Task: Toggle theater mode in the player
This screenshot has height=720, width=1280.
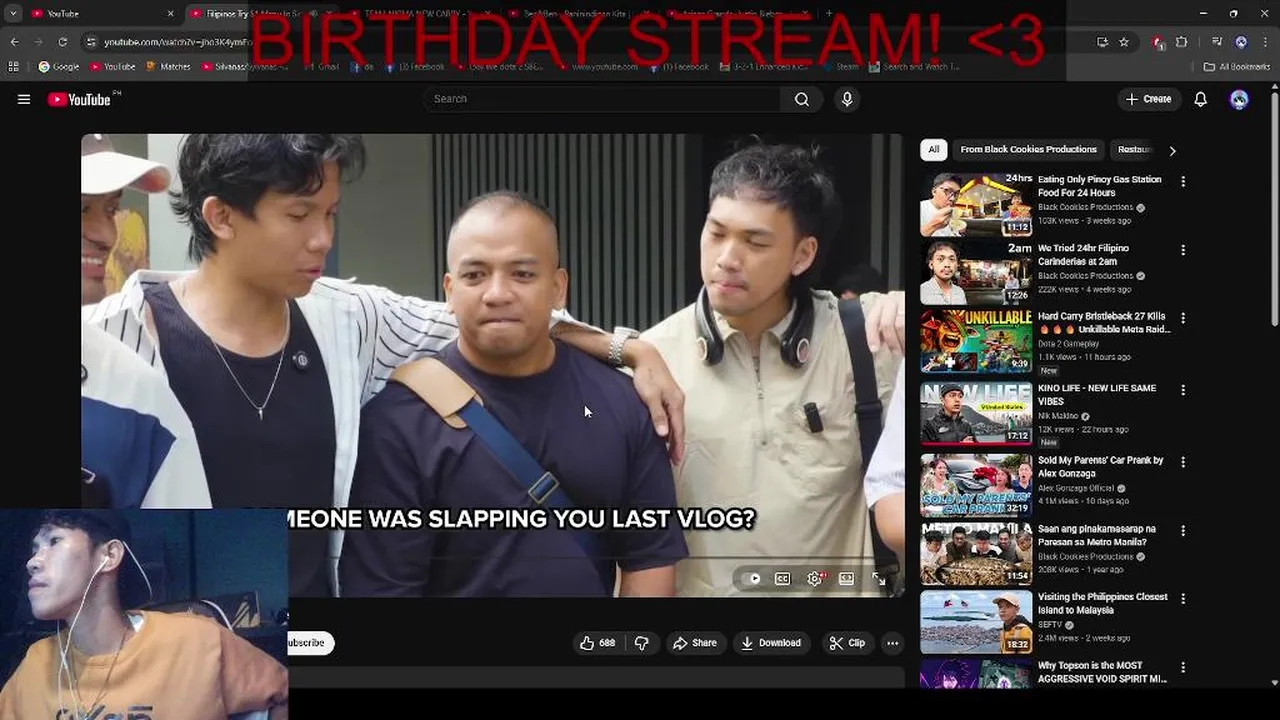Action: 847,578
